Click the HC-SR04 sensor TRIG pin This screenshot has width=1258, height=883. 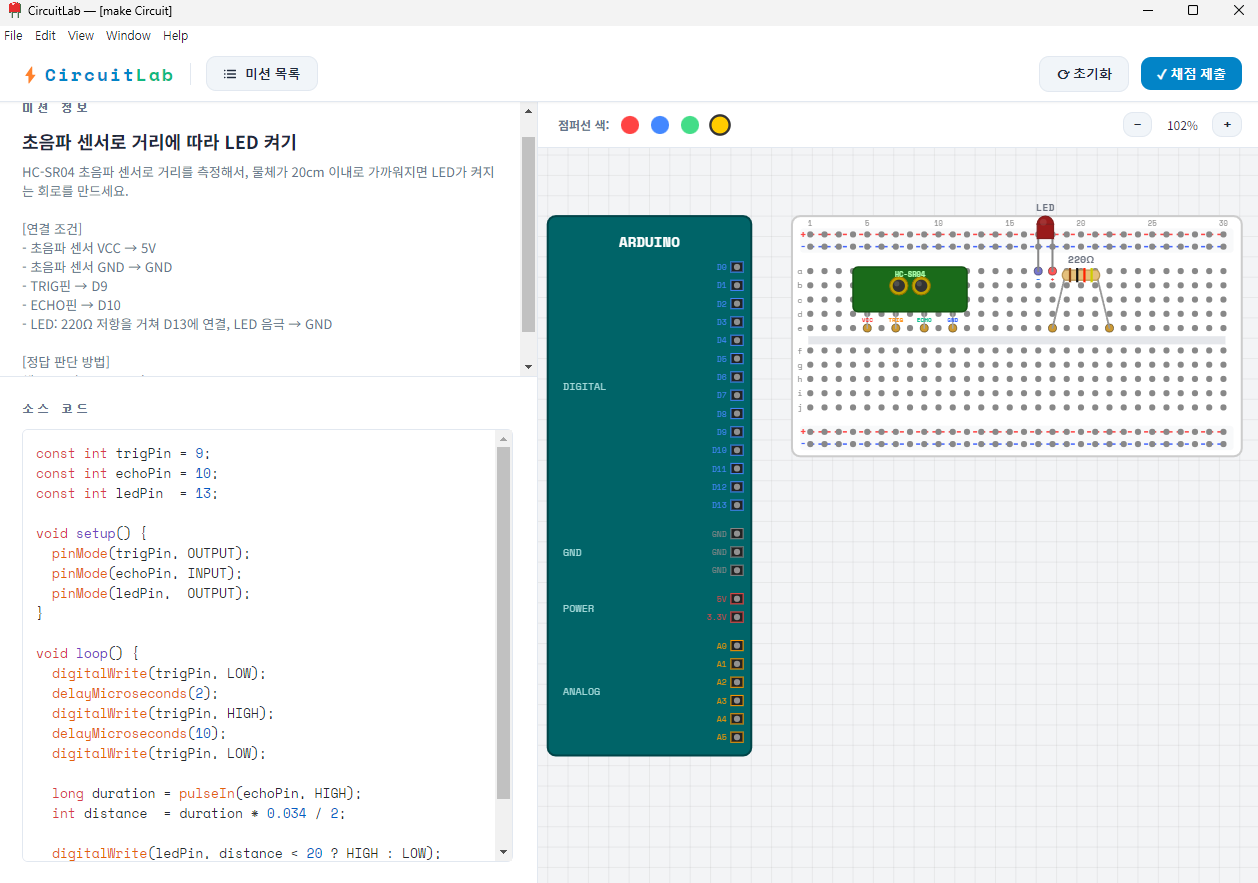point(895,328)
